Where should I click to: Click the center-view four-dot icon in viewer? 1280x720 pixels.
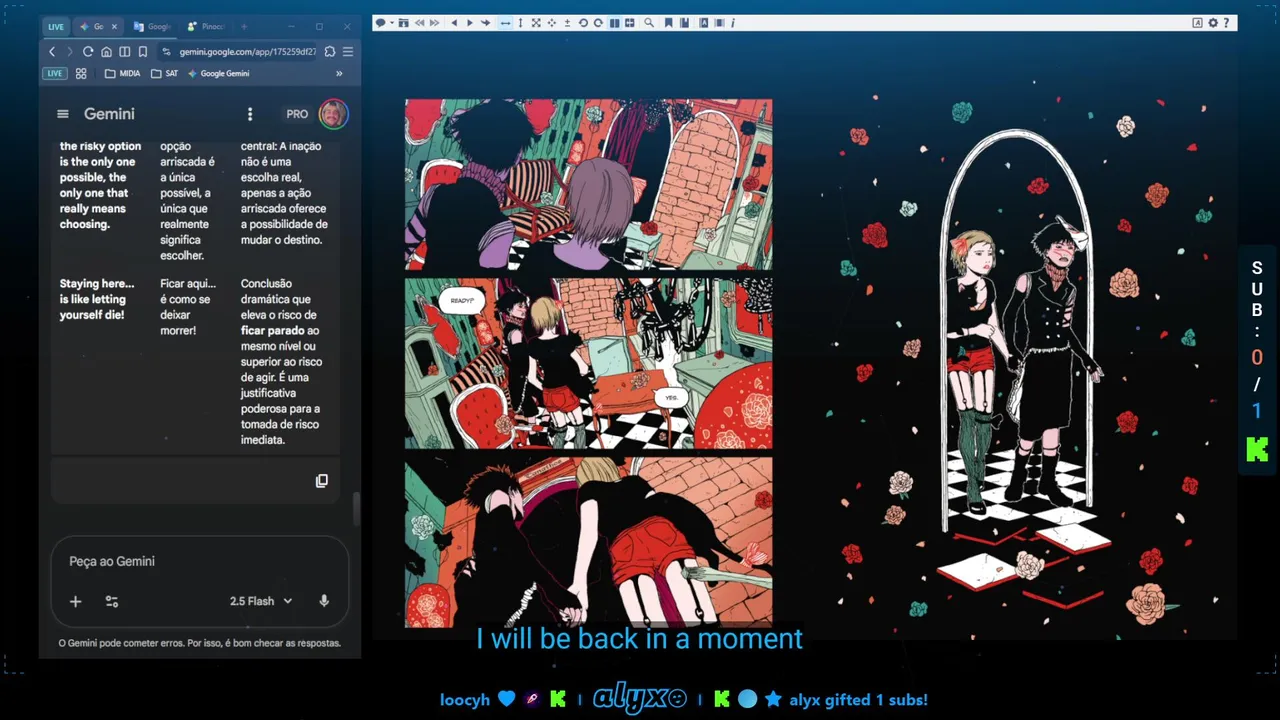(x=551, y=23)
